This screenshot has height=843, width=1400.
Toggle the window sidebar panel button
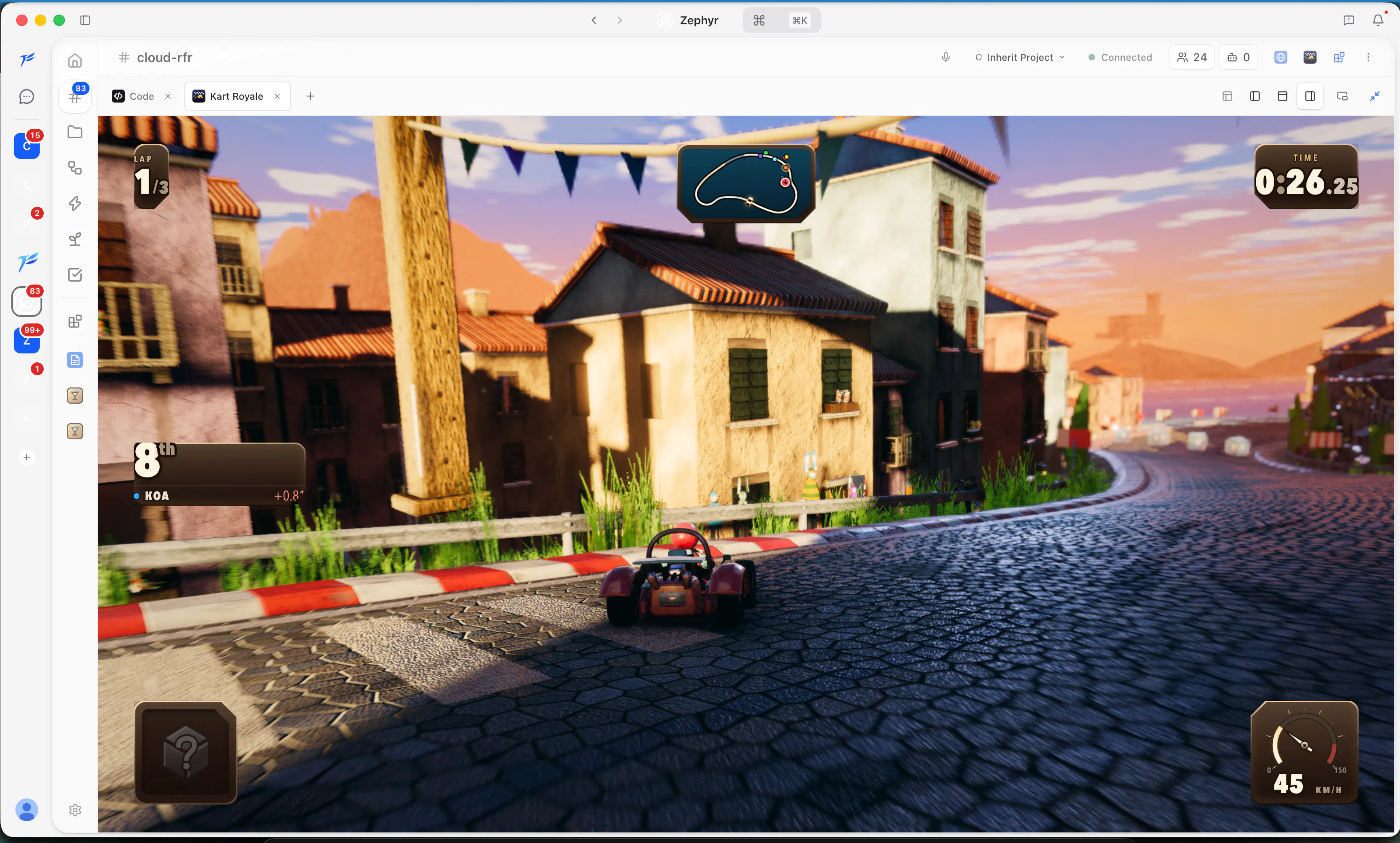coord(85,20)
